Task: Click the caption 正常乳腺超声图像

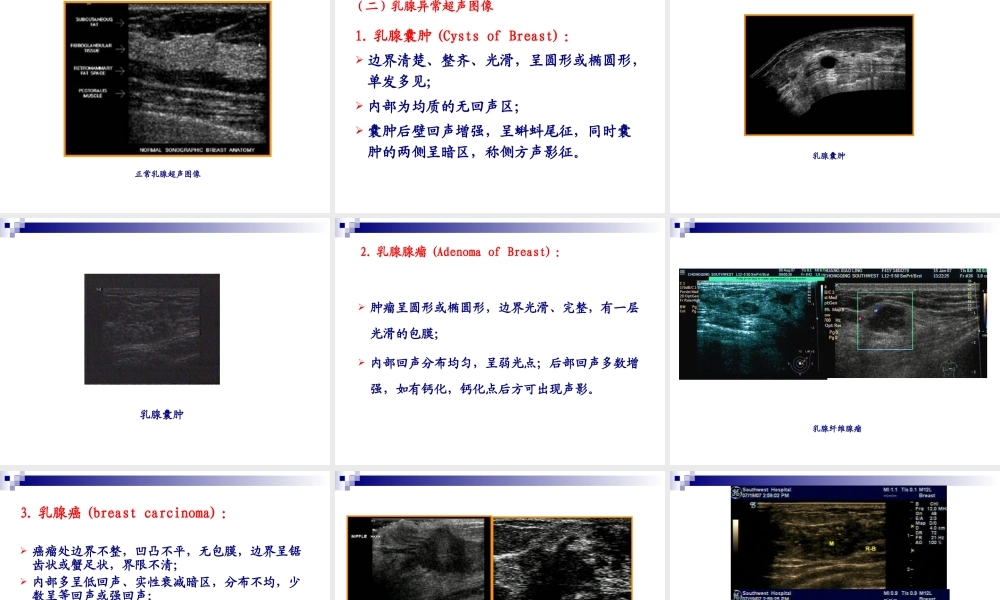Action: coord(170,172)
